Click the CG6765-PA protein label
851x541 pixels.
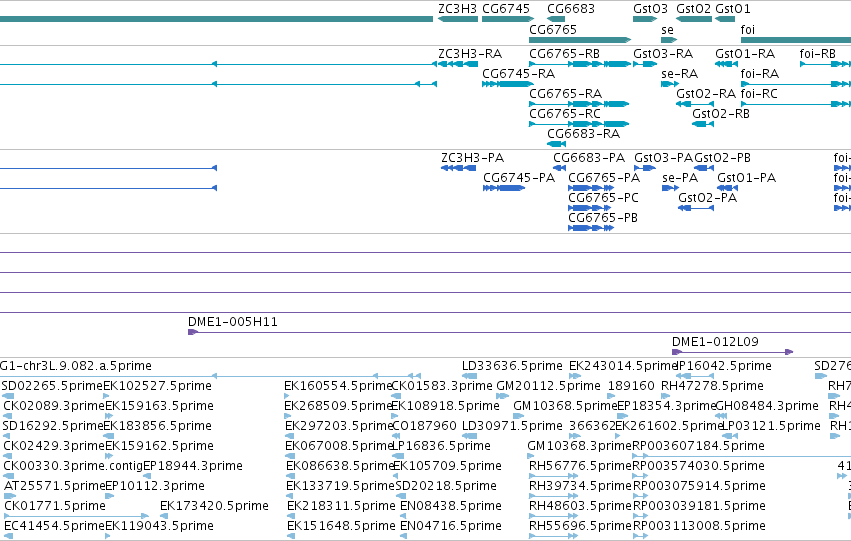pyautogui.click(x=604, y=178)
